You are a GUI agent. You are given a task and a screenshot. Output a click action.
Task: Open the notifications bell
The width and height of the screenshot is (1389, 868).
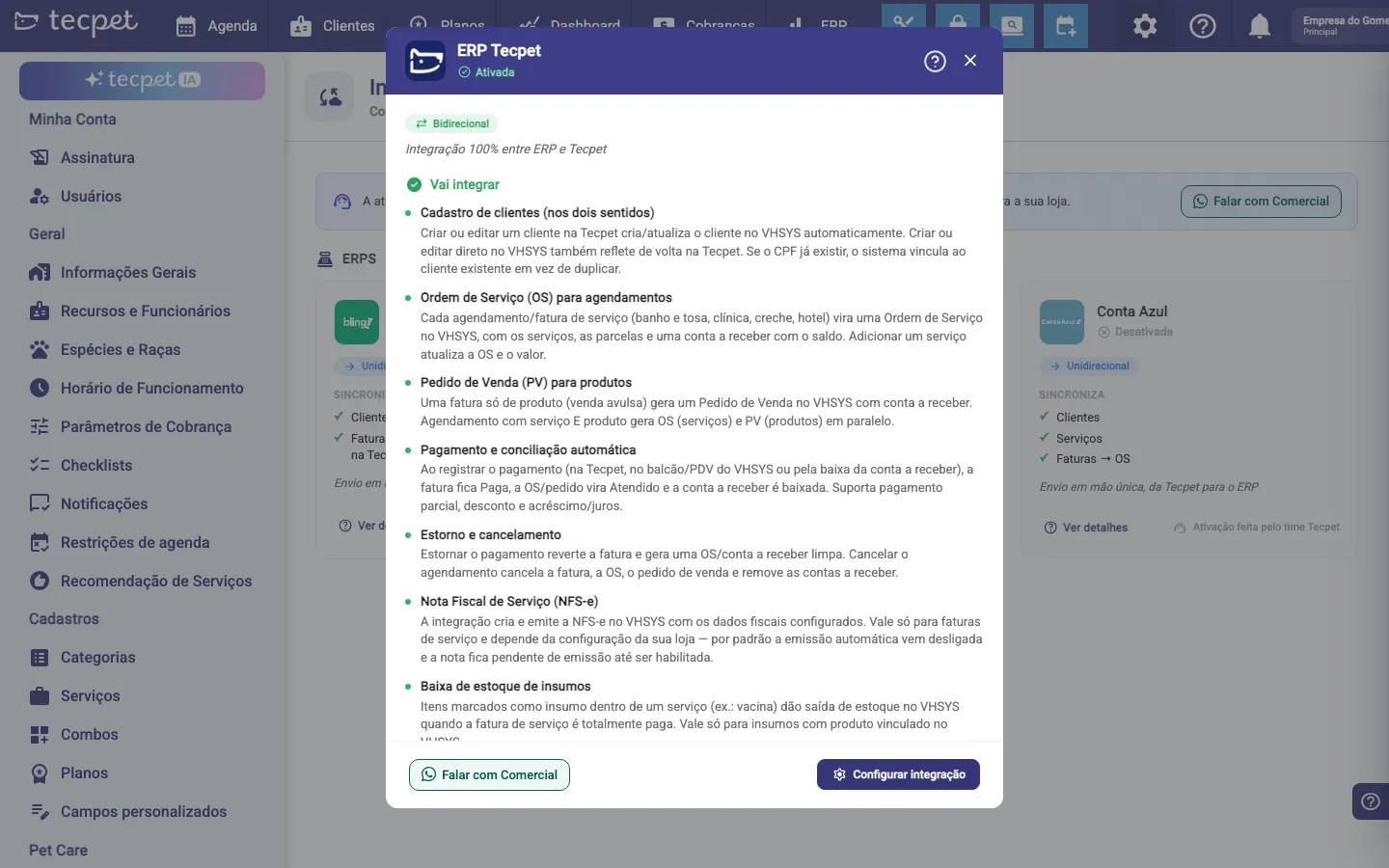[x=1259, y=26]
